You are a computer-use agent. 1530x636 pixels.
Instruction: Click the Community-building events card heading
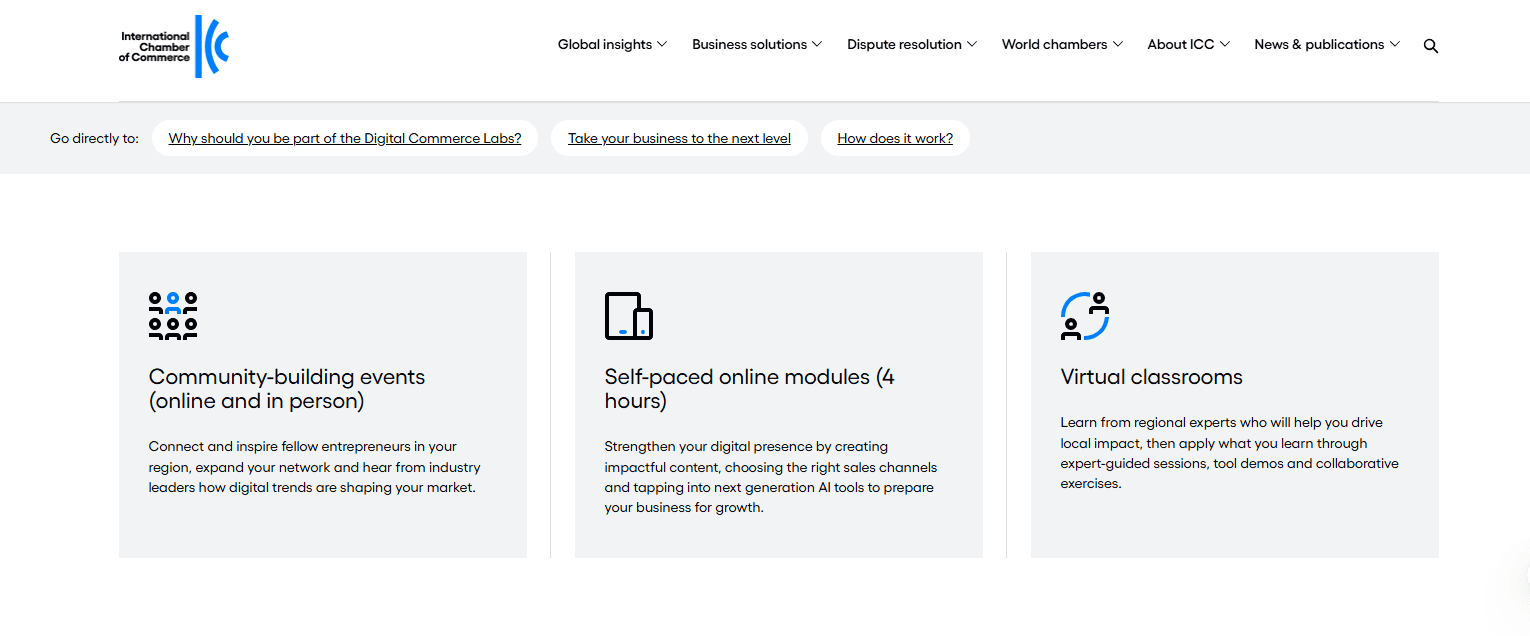(x=287, y=389)
